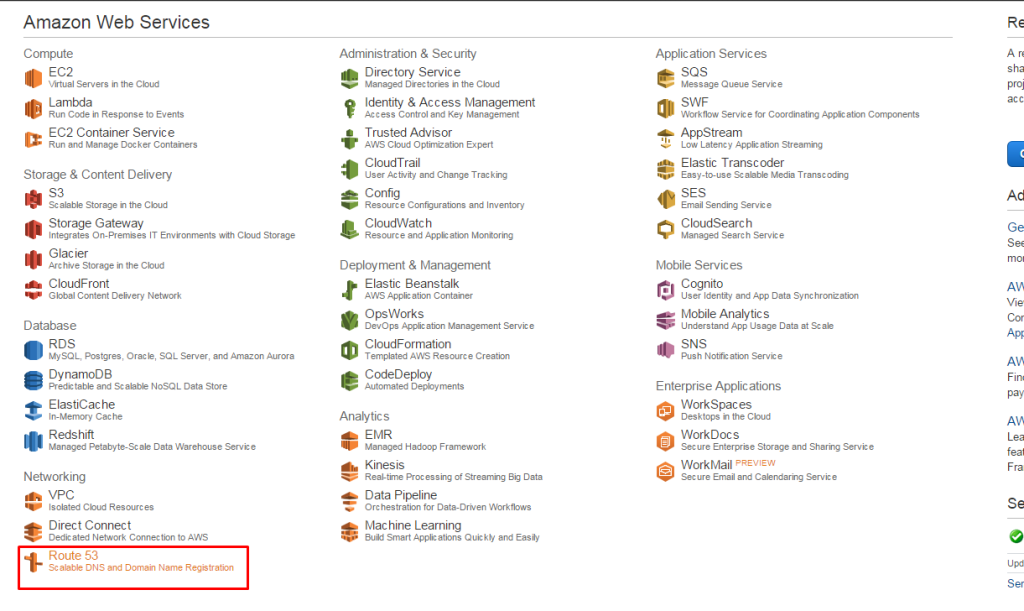Select the Mobile Analytics icon
The image size is (1024, 611).
coord(665,320)
